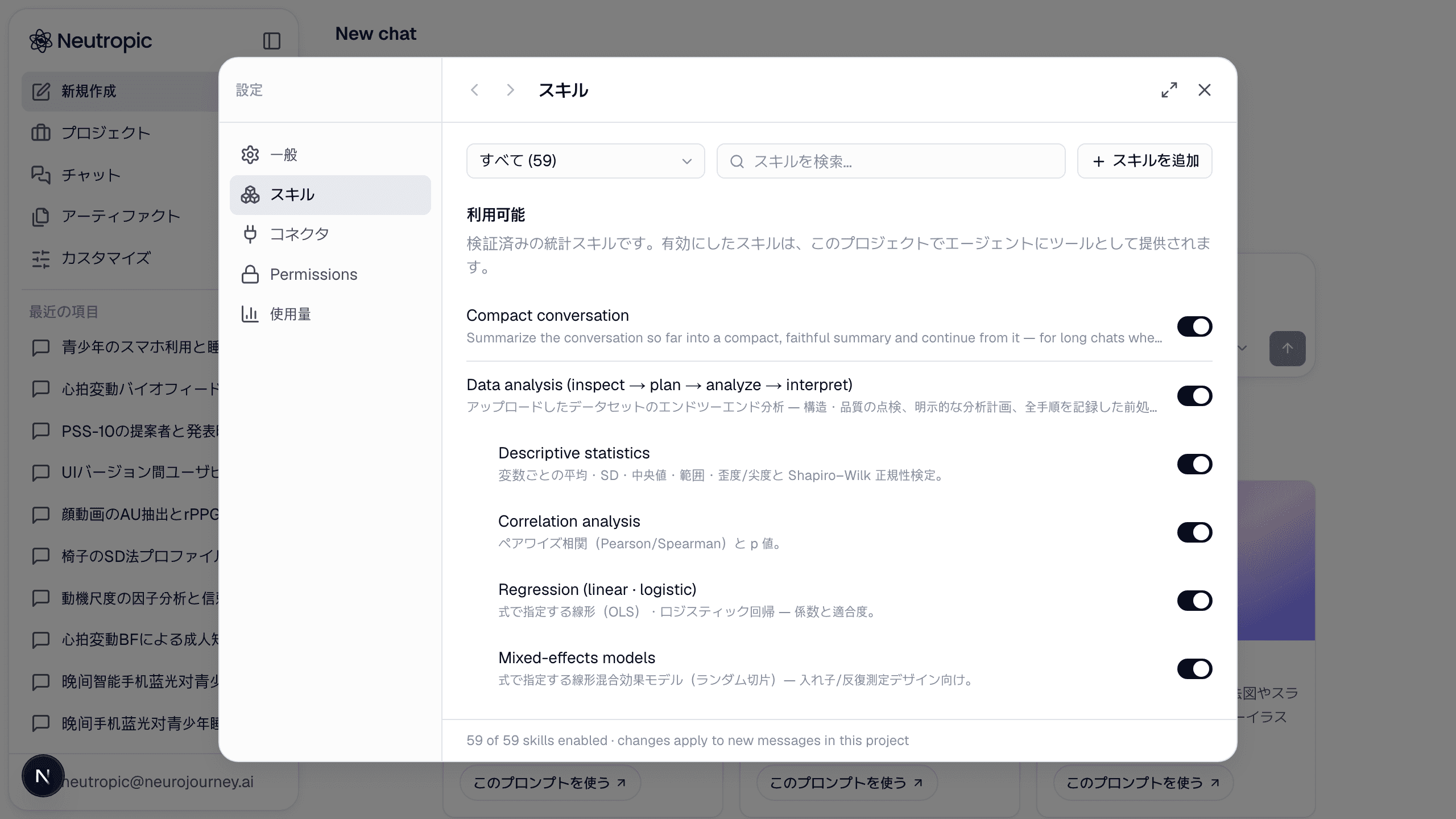Click the gear icon beside 一般
Image resolution: width=1456 pixels, height=819 pixels.
(x=250, y=155)
